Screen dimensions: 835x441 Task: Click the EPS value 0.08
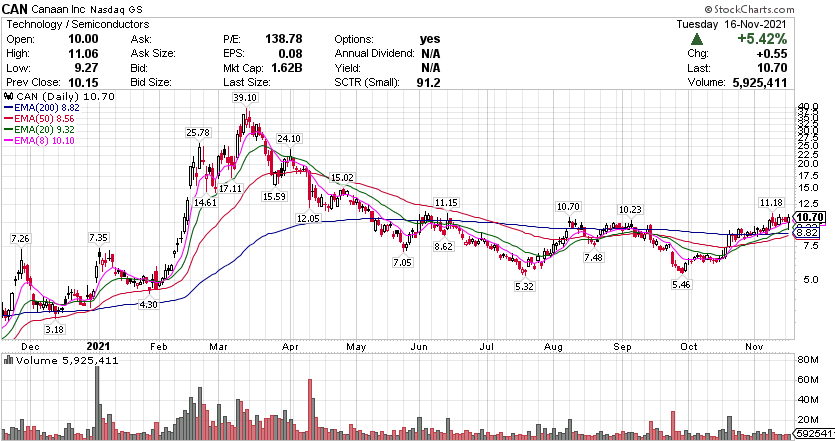pos(290,54)
